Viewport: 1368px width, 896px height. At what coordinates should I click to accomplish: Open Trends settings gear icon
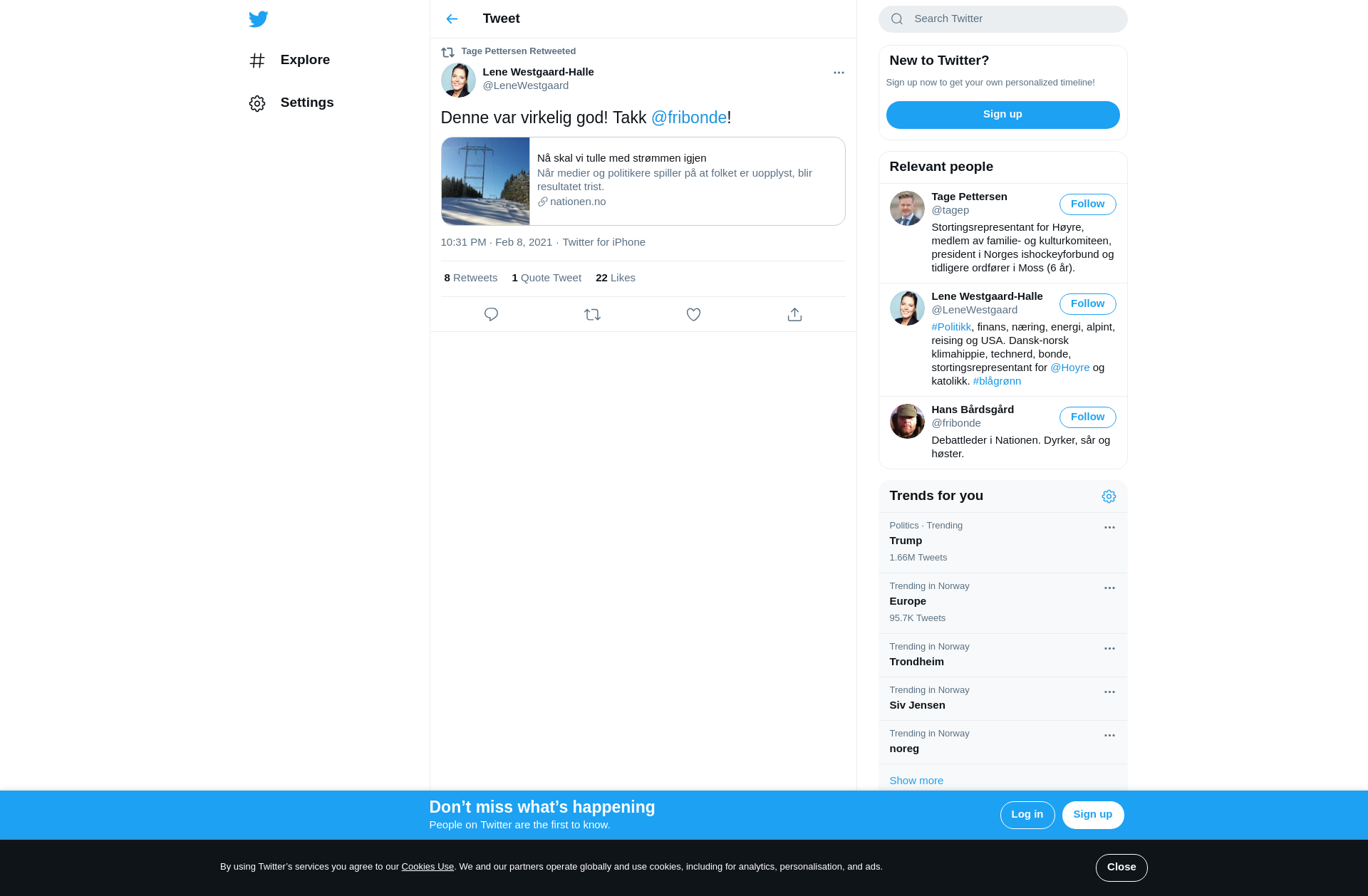[x=1109, y=496]
